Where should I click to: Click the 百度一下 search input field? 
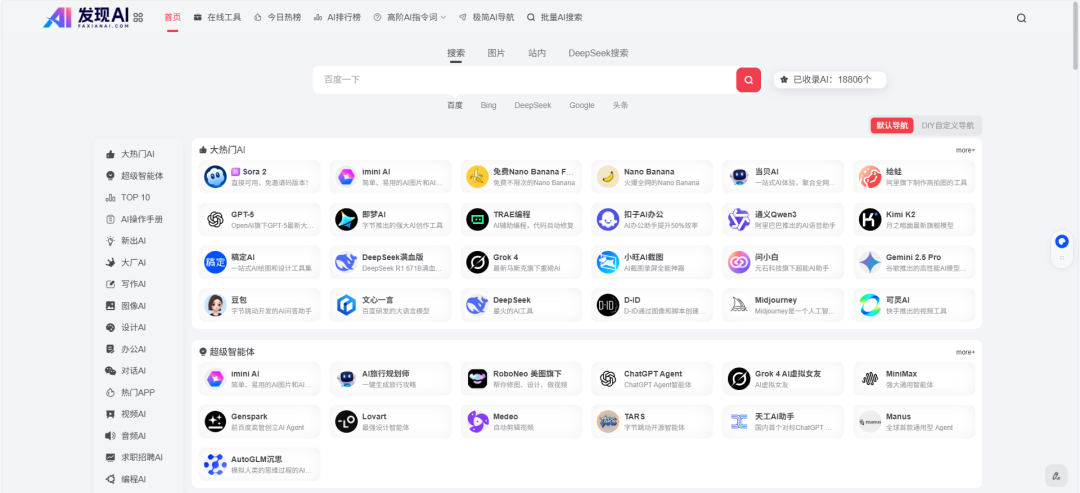click(524, 80)
